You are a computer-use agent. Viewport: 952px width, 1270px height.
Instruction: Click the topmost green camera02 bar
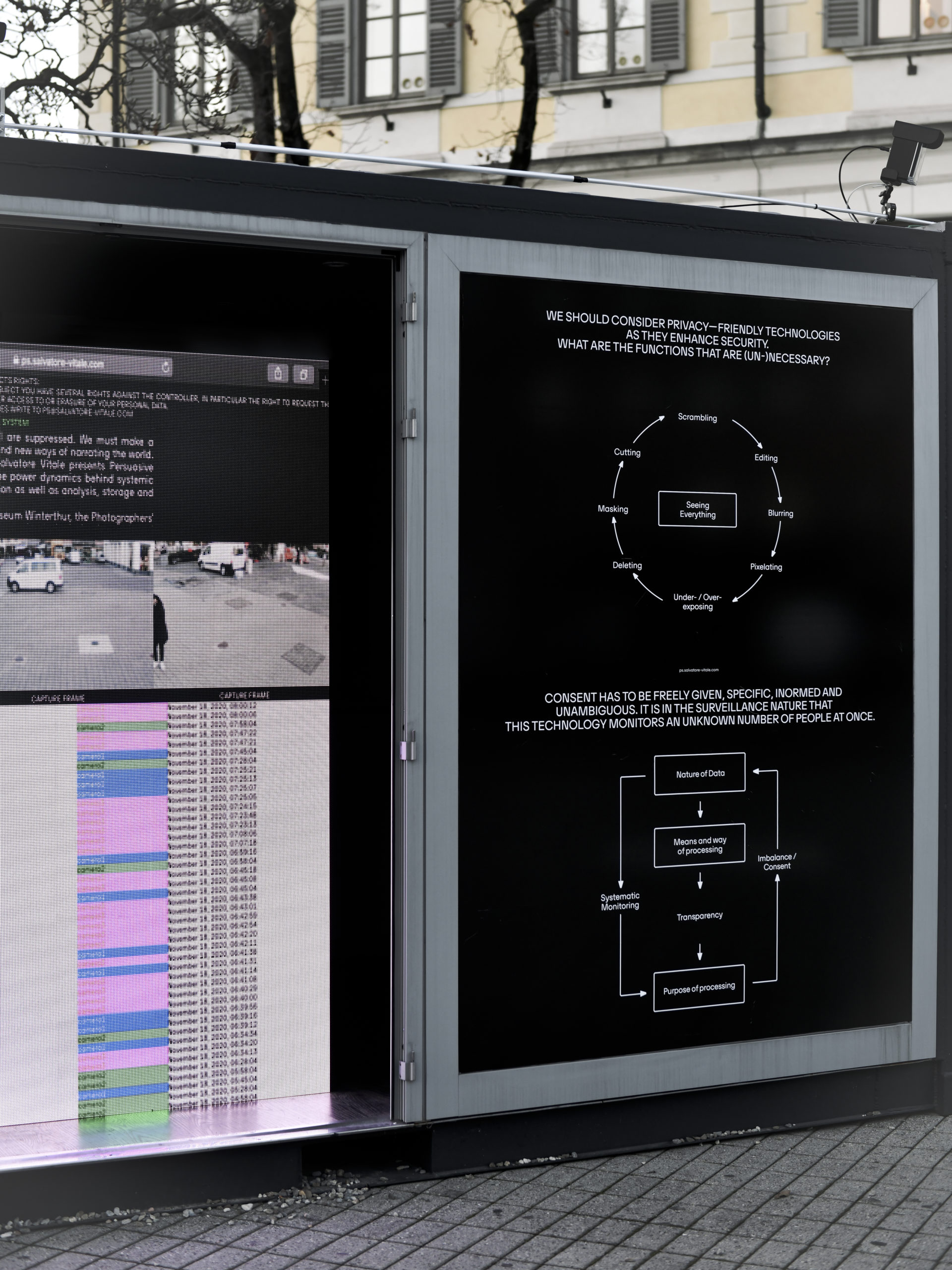coord(122,727)
